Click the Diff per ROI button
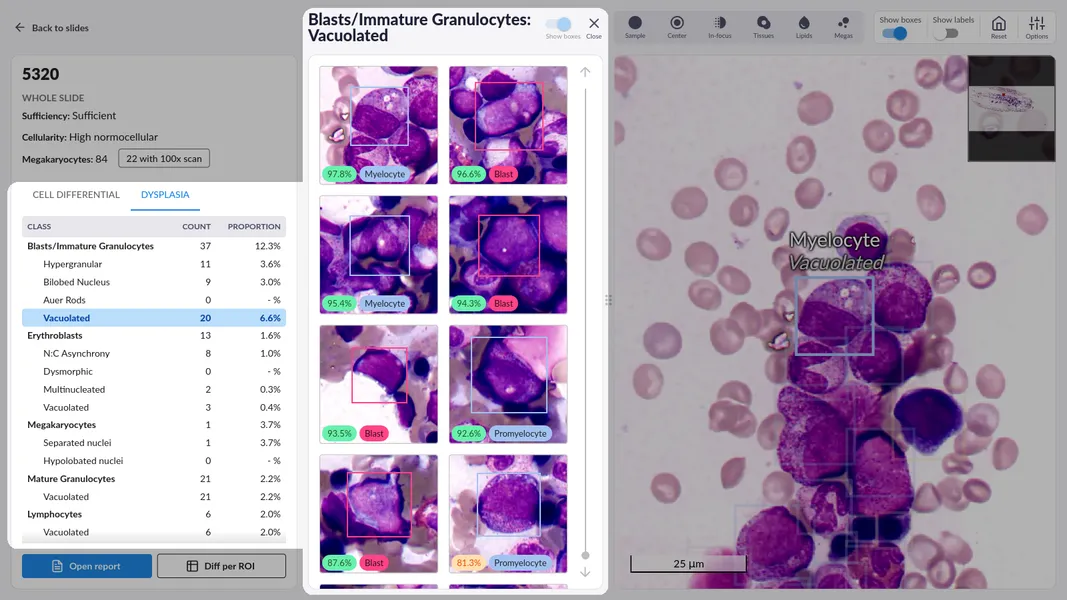Viewport: 1067px width, 600px height. pos(221,566)
